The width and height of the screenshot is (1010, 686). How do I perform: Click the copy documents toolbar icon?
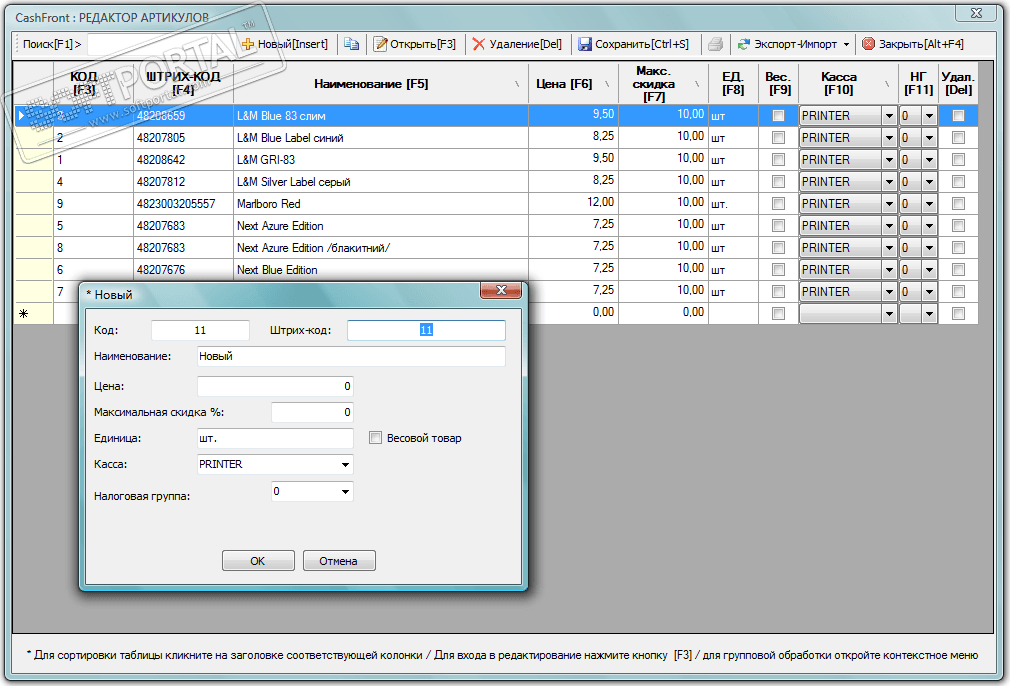coord(351,44)
